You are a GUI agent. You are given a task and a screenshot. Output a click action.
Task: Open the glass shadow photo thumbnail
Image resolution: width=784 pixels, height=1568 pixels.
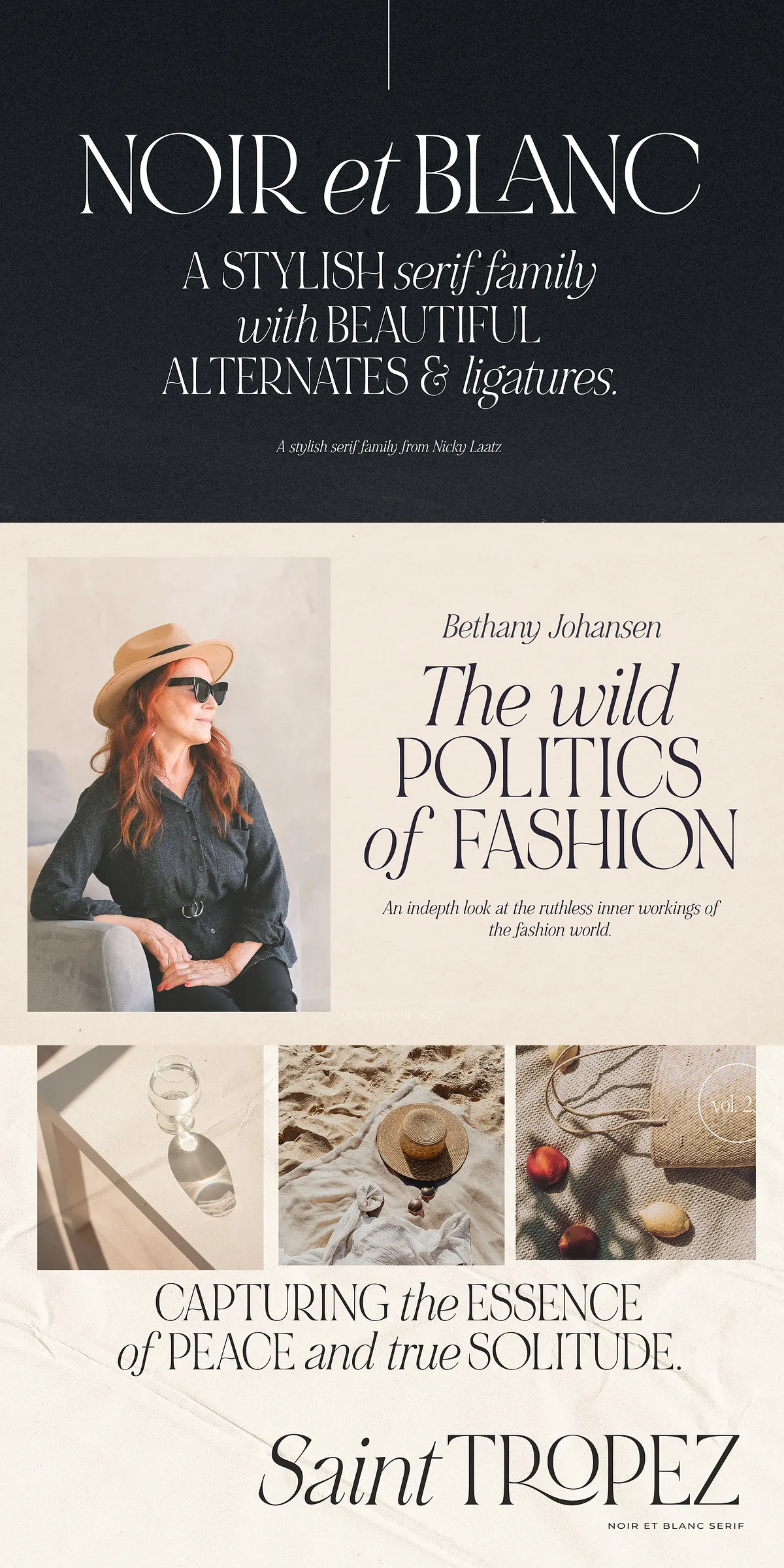[x=150, y=1158]
